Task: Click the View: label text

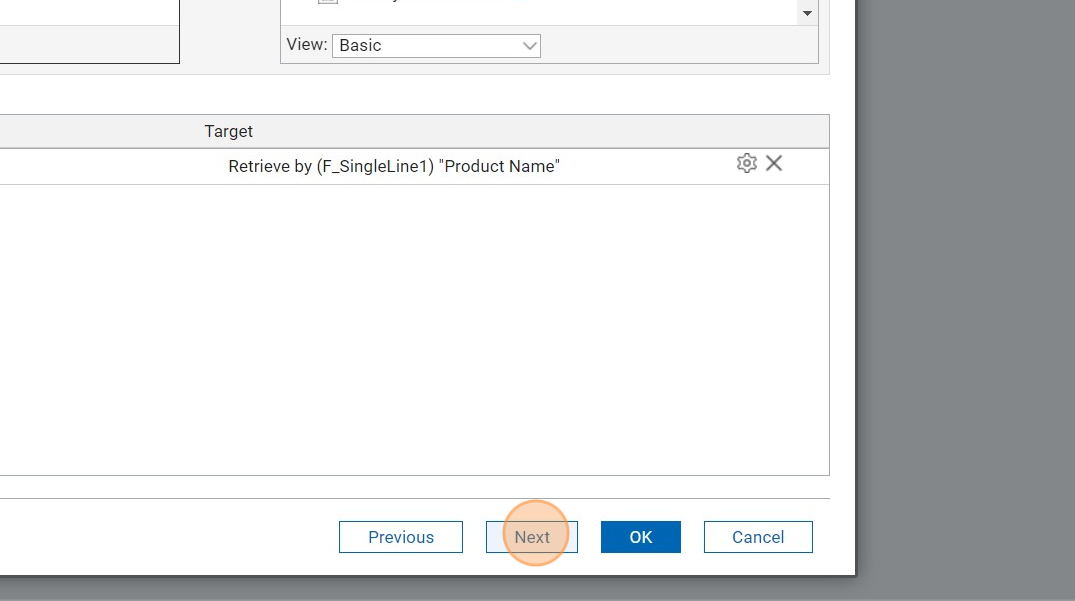Action: click(306, 45)
